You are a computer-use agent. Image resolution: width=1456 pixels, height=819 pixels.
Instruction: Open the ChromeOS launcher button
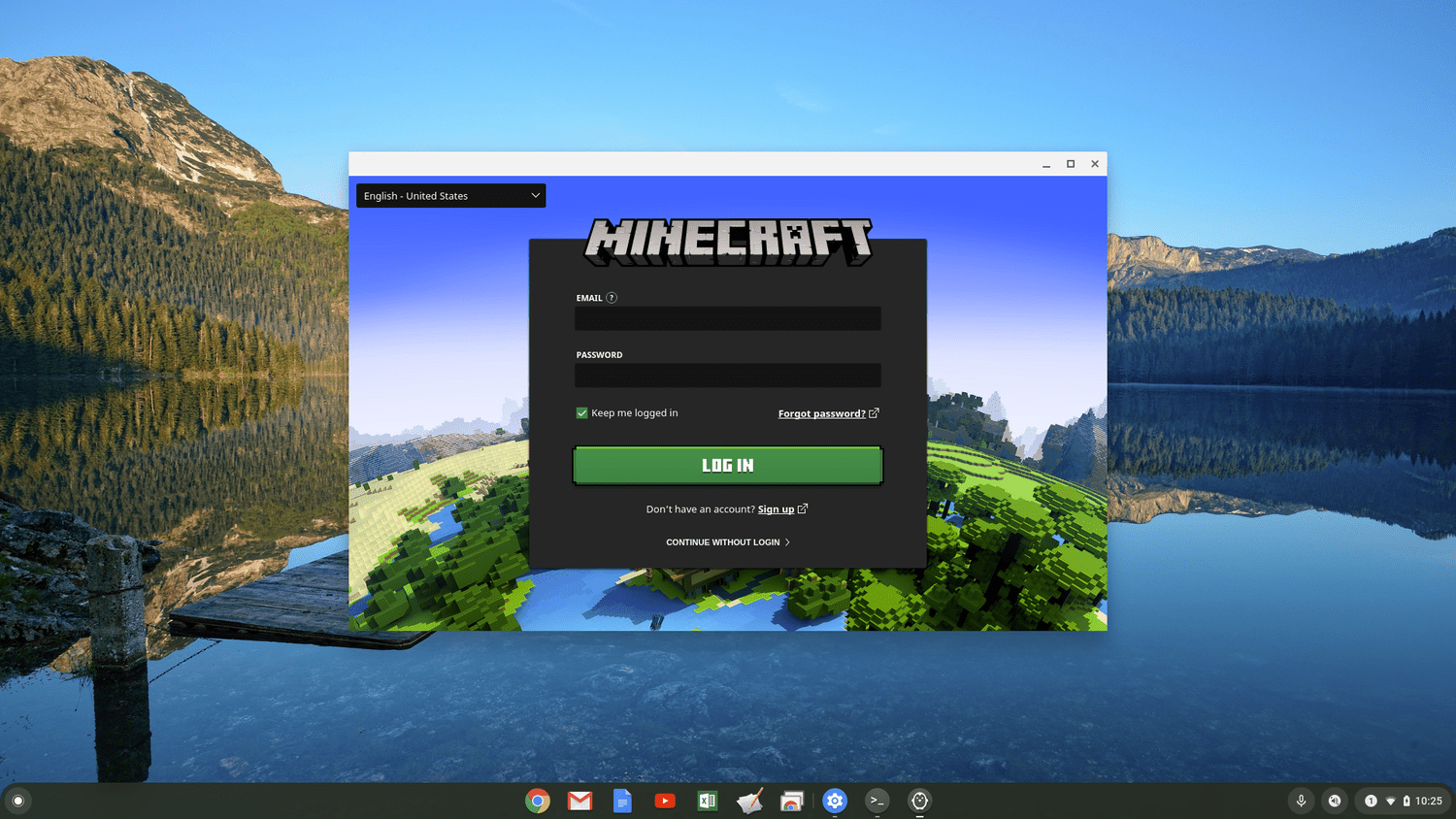point(17,801)
